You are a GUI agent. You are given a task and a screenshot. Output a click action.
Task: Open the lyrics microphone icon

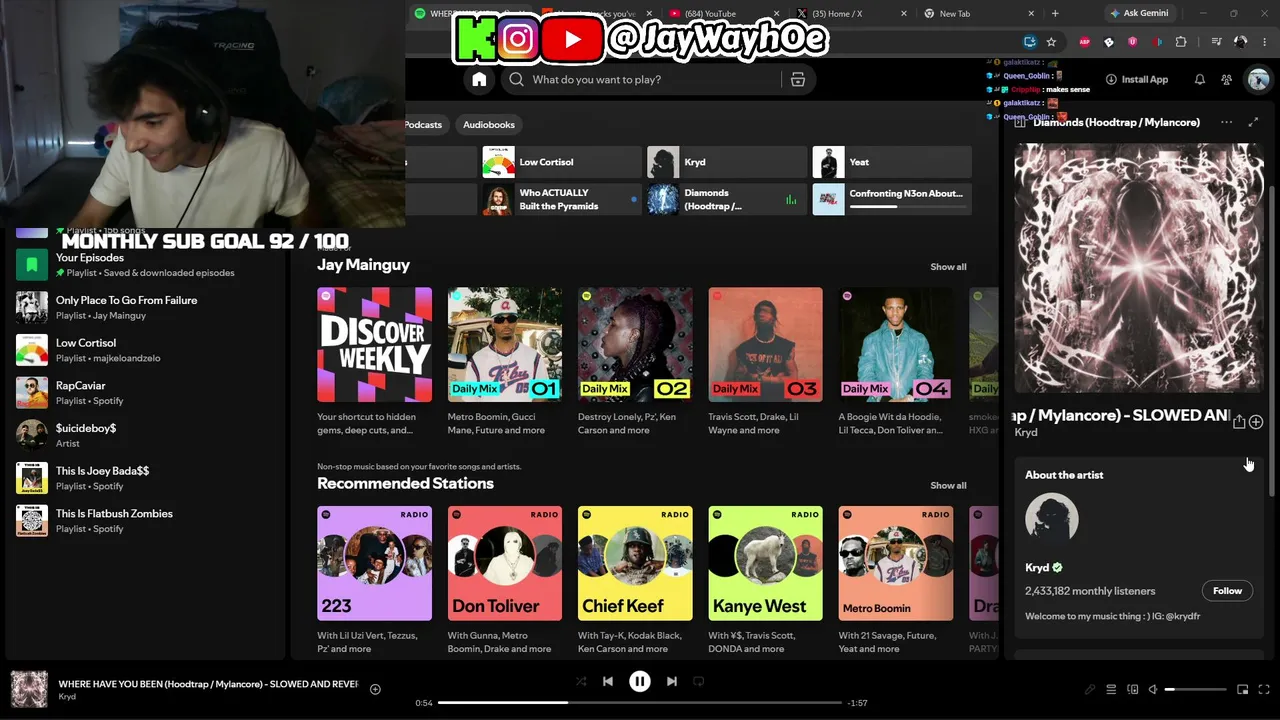[x=1090, y=689]
